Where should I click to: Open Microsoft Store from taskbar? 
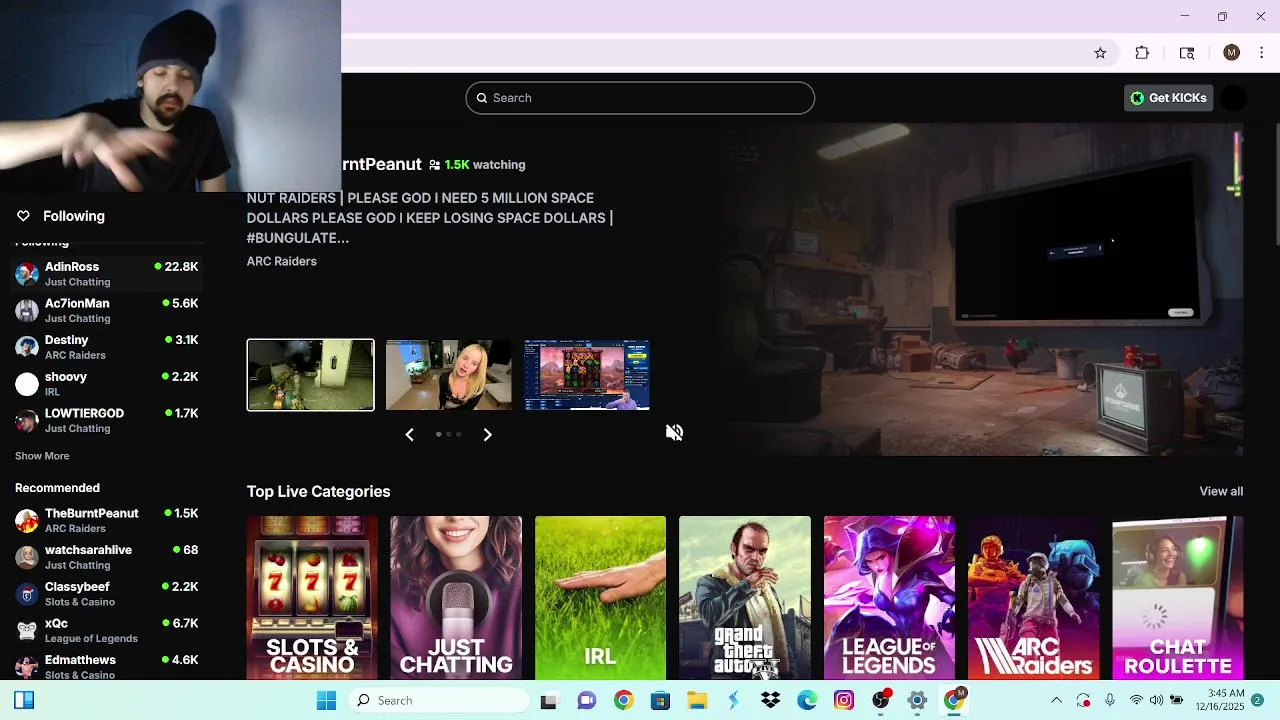point(660,700)
